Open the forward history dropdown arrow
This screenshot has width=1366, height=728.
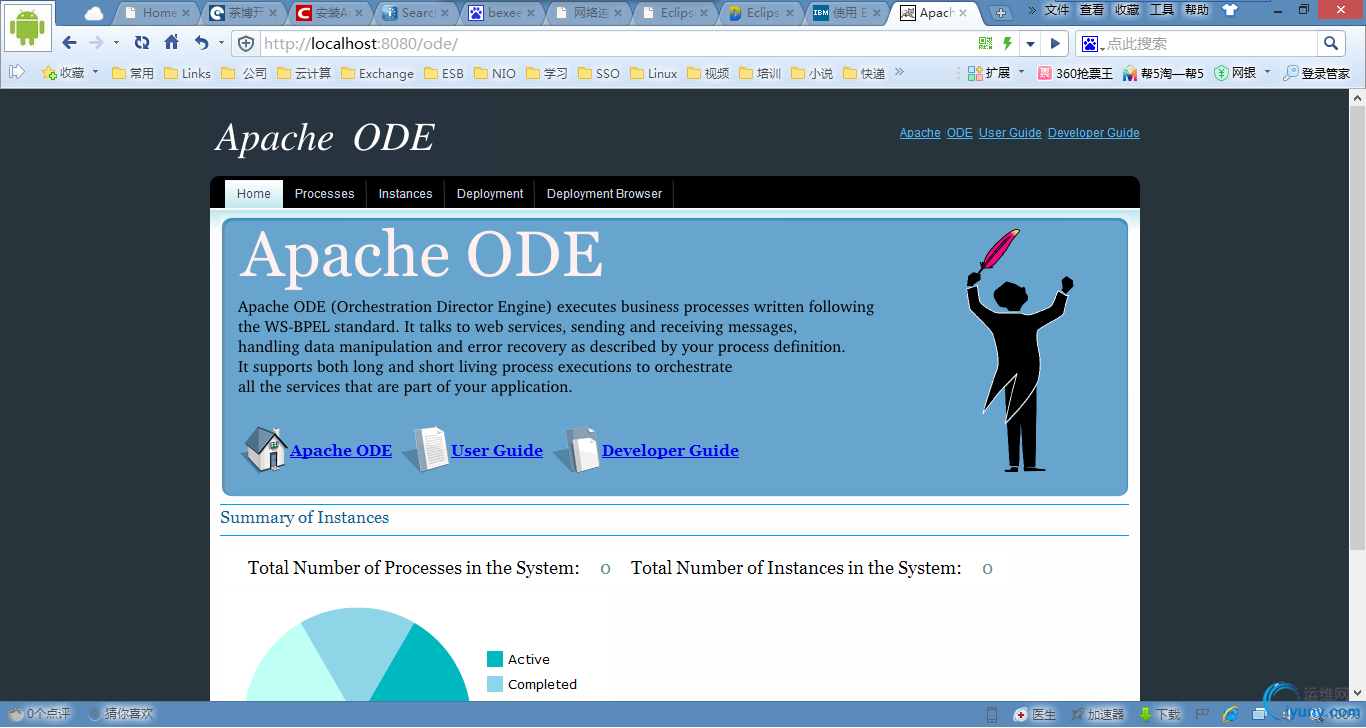pyautogui.click(x=116, y=44)
